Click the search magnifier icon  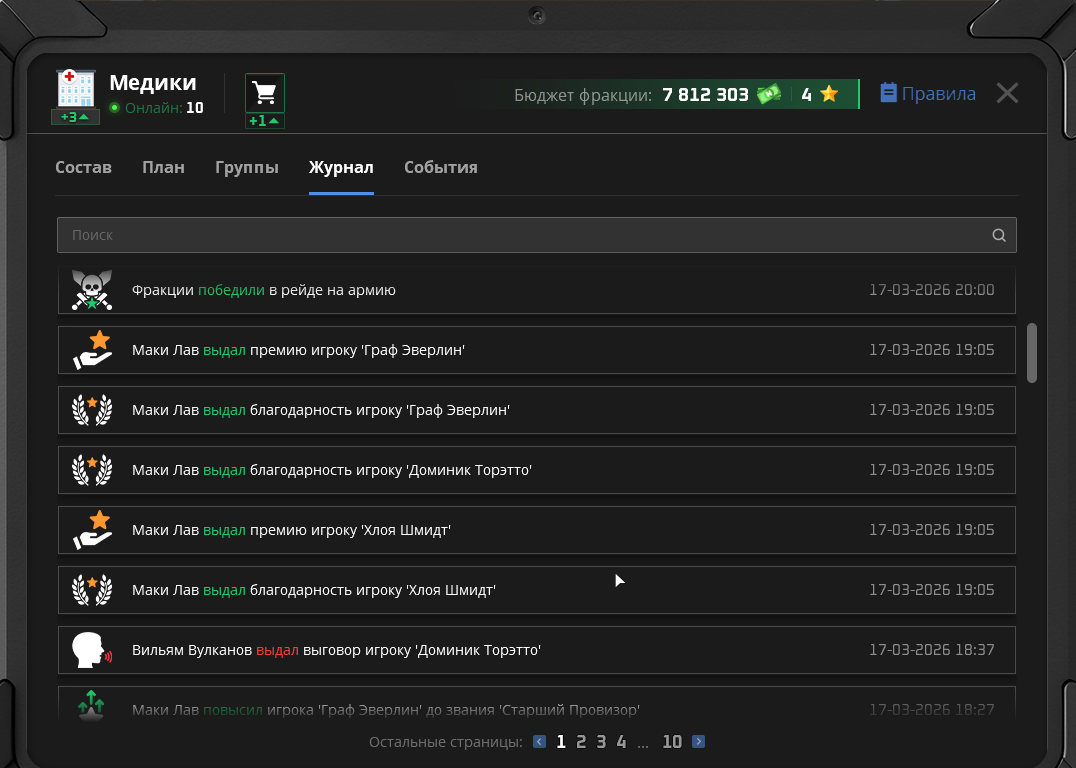[x=998, y=236]
